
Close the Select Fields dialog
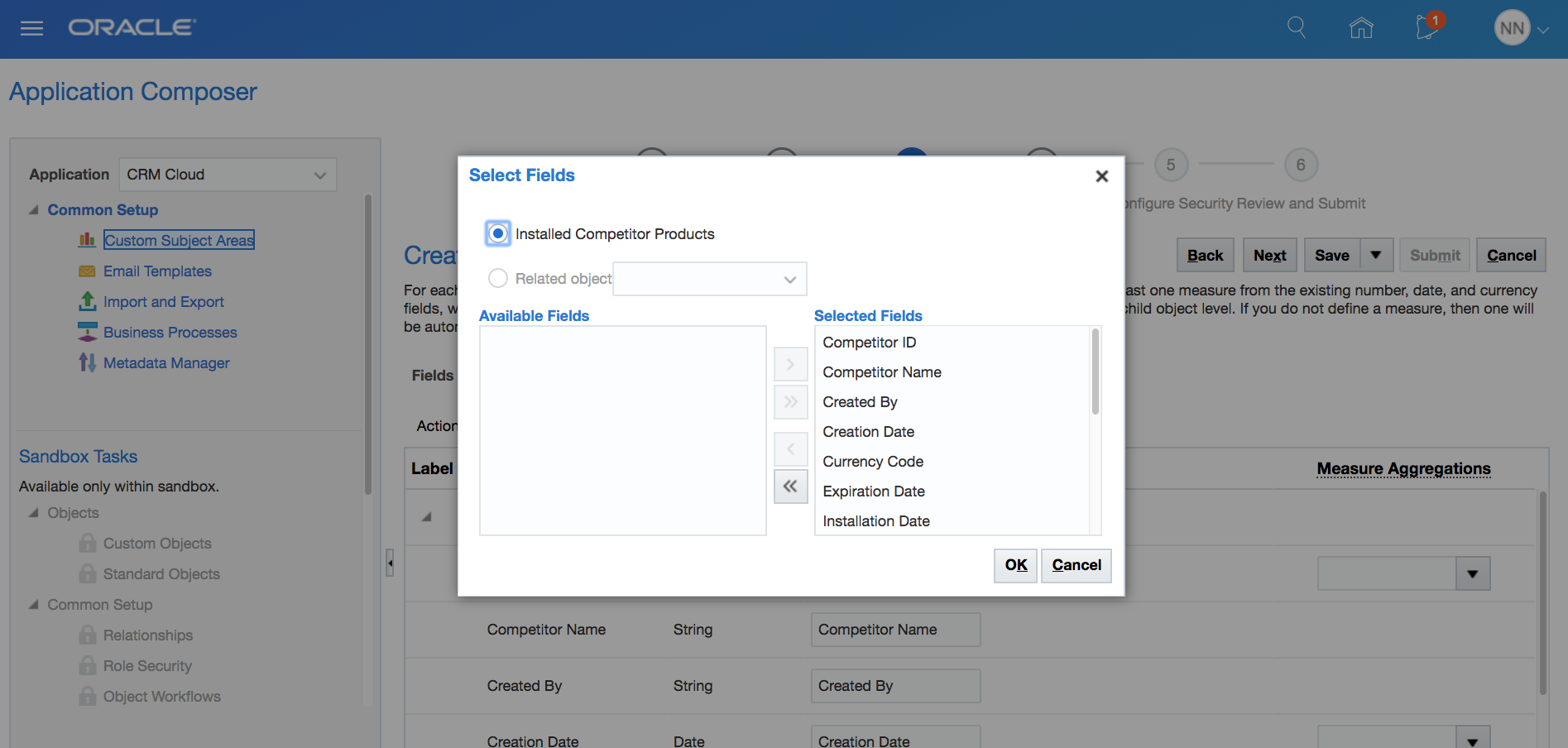[x=1101, y=176]
